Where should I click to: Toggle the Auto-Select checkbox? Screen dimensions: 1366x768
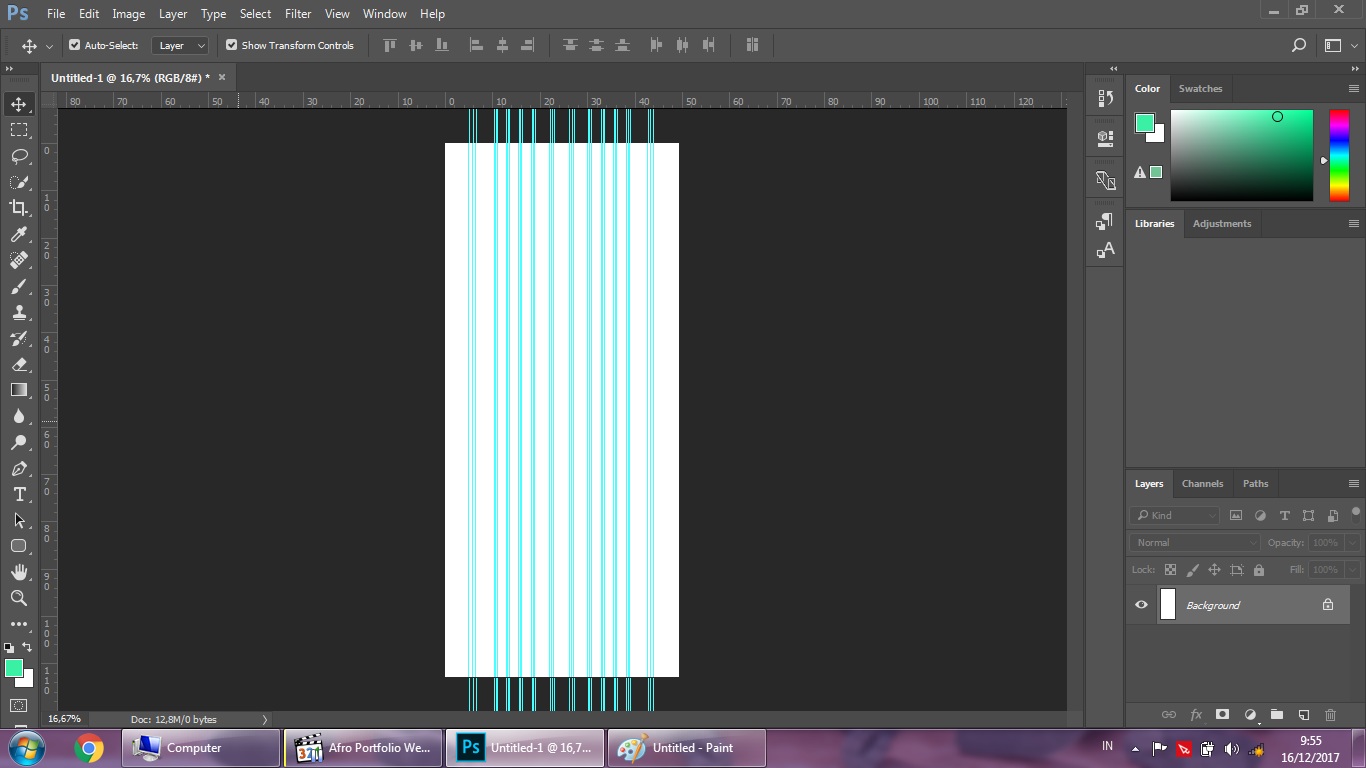click(x=74, y=45)
